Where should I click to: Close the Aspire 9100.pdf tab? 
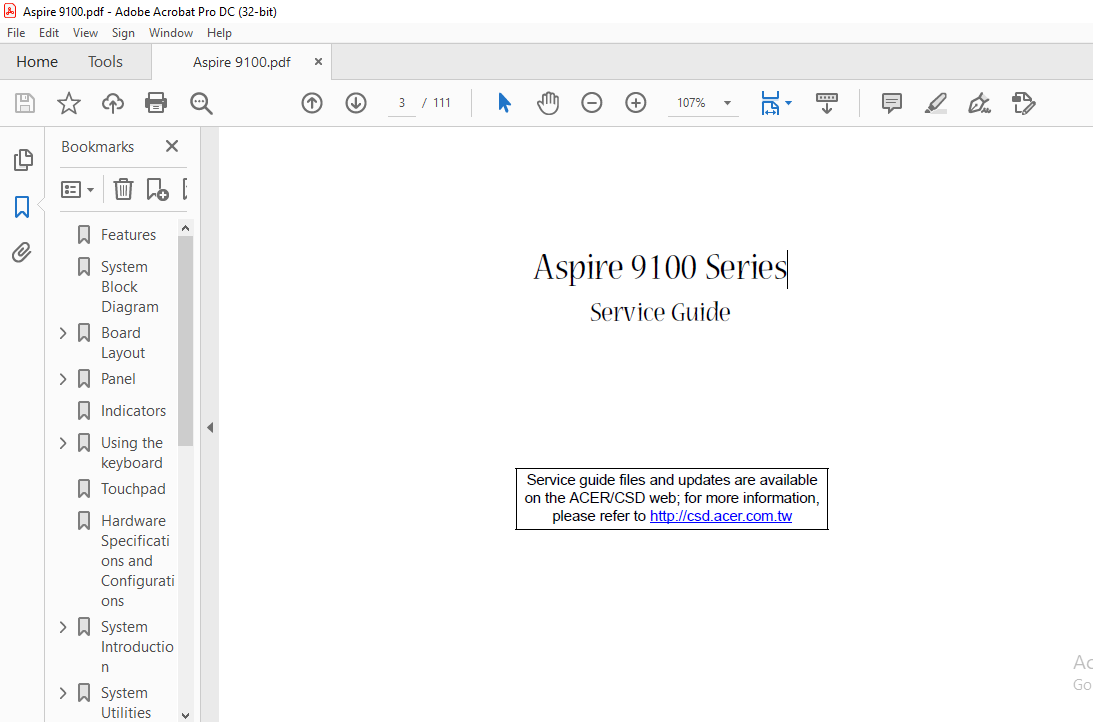[x=318, y=61]
